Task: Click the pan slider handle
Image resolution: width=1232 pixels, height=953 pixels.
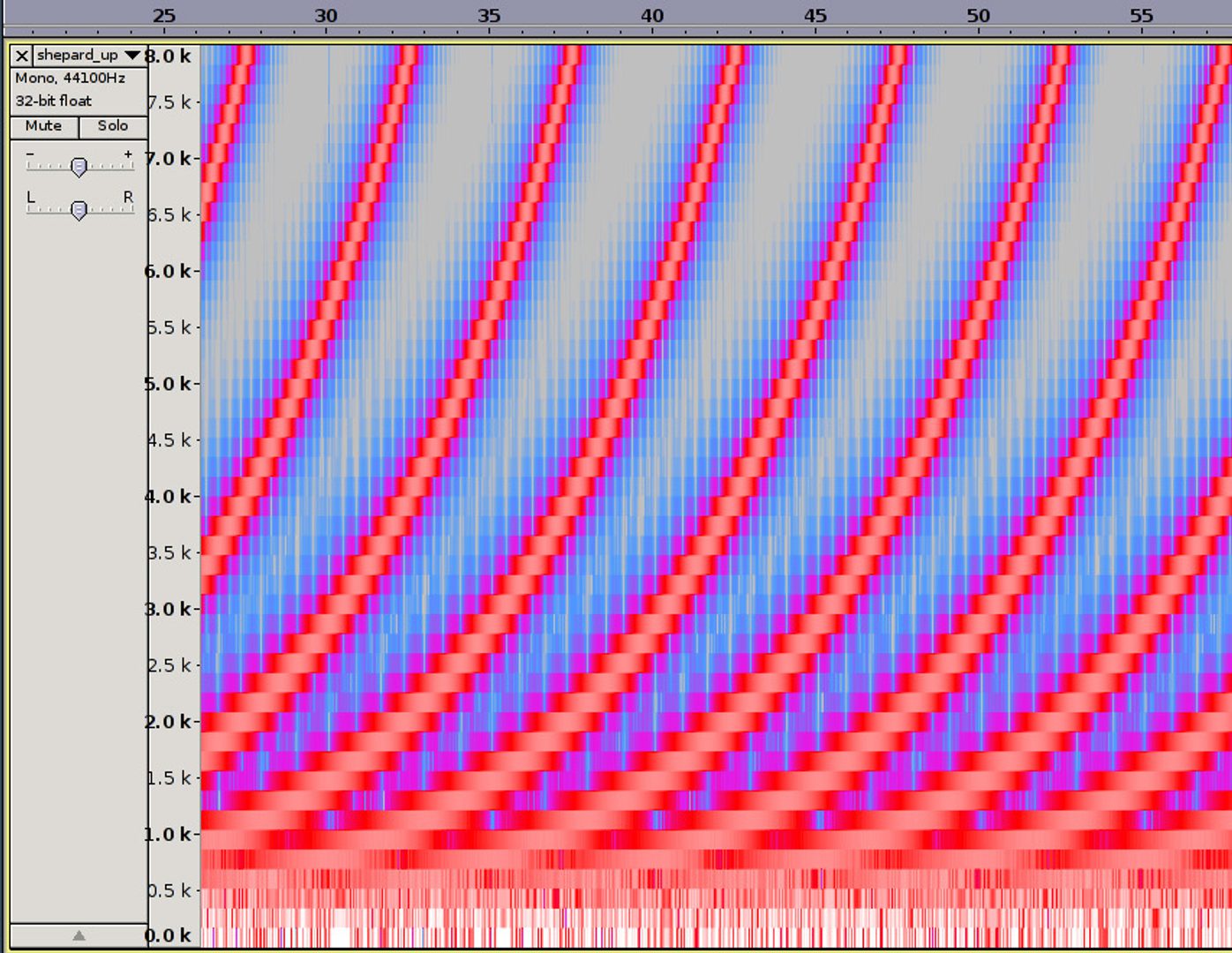Action: tap(79, 210)
